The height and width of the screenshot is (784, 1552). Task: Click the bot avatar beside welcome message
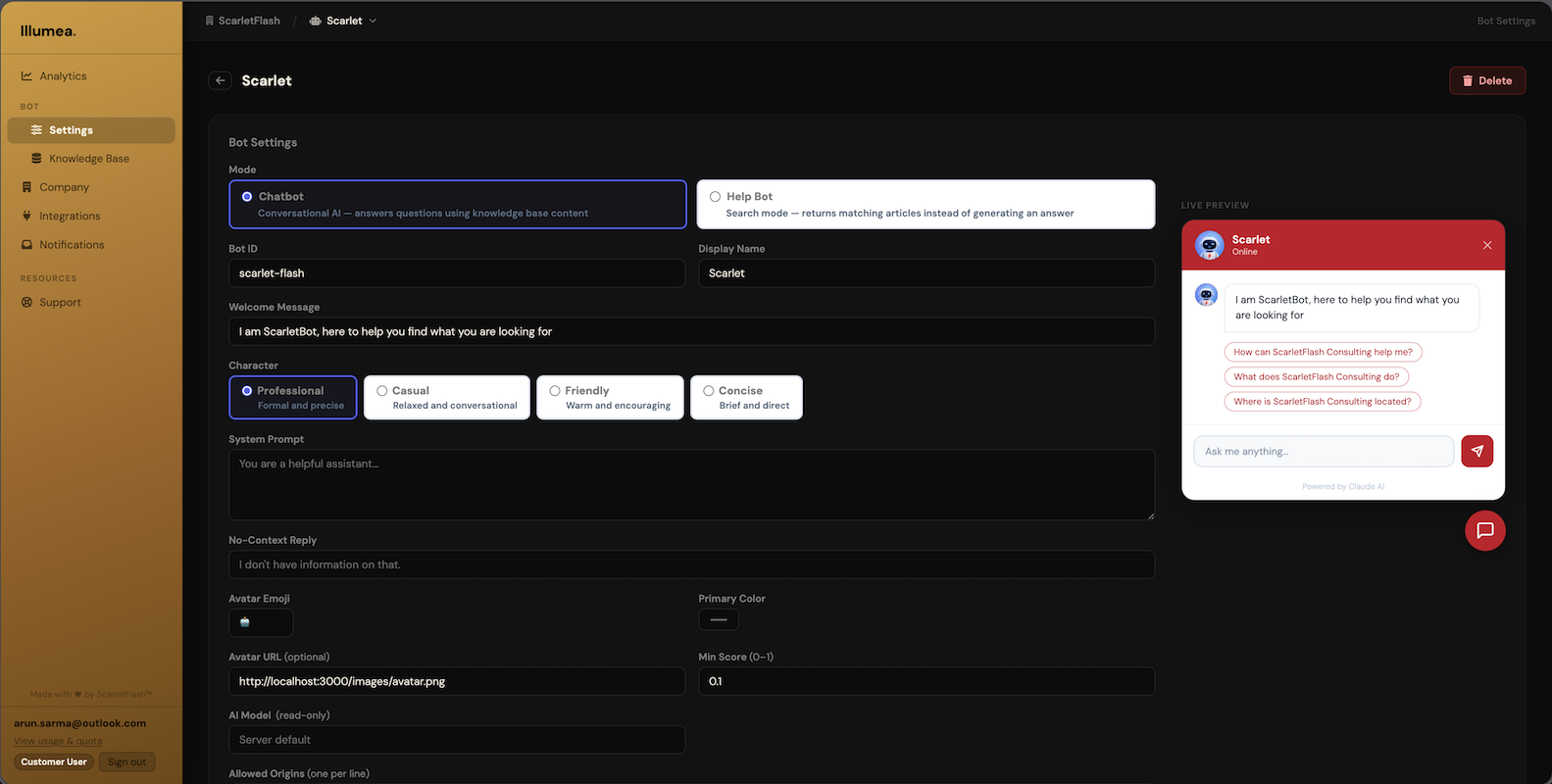coord(1206,294)
